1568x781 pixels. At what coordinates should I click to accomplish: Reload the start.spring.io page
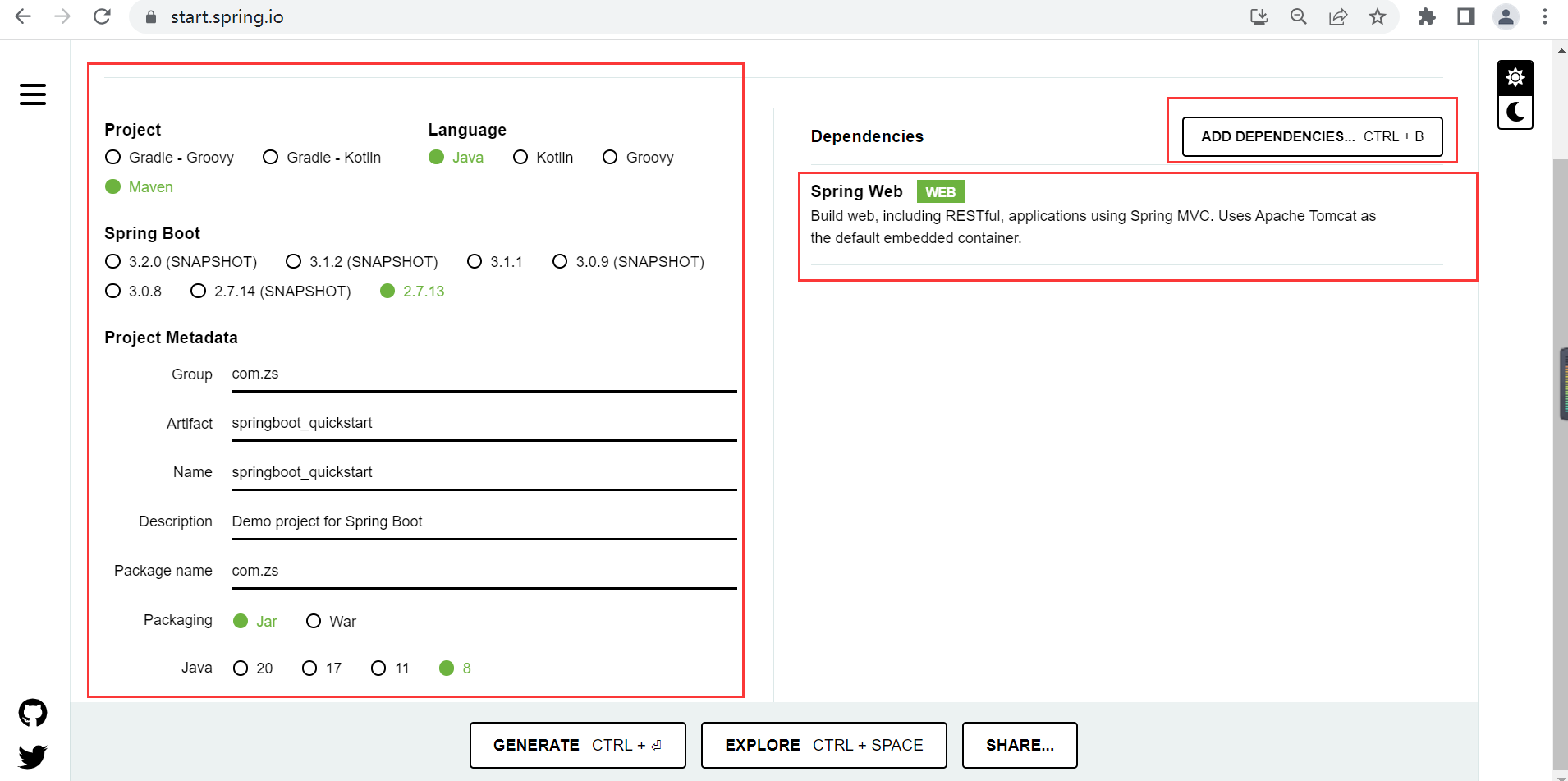pos(102,16)
